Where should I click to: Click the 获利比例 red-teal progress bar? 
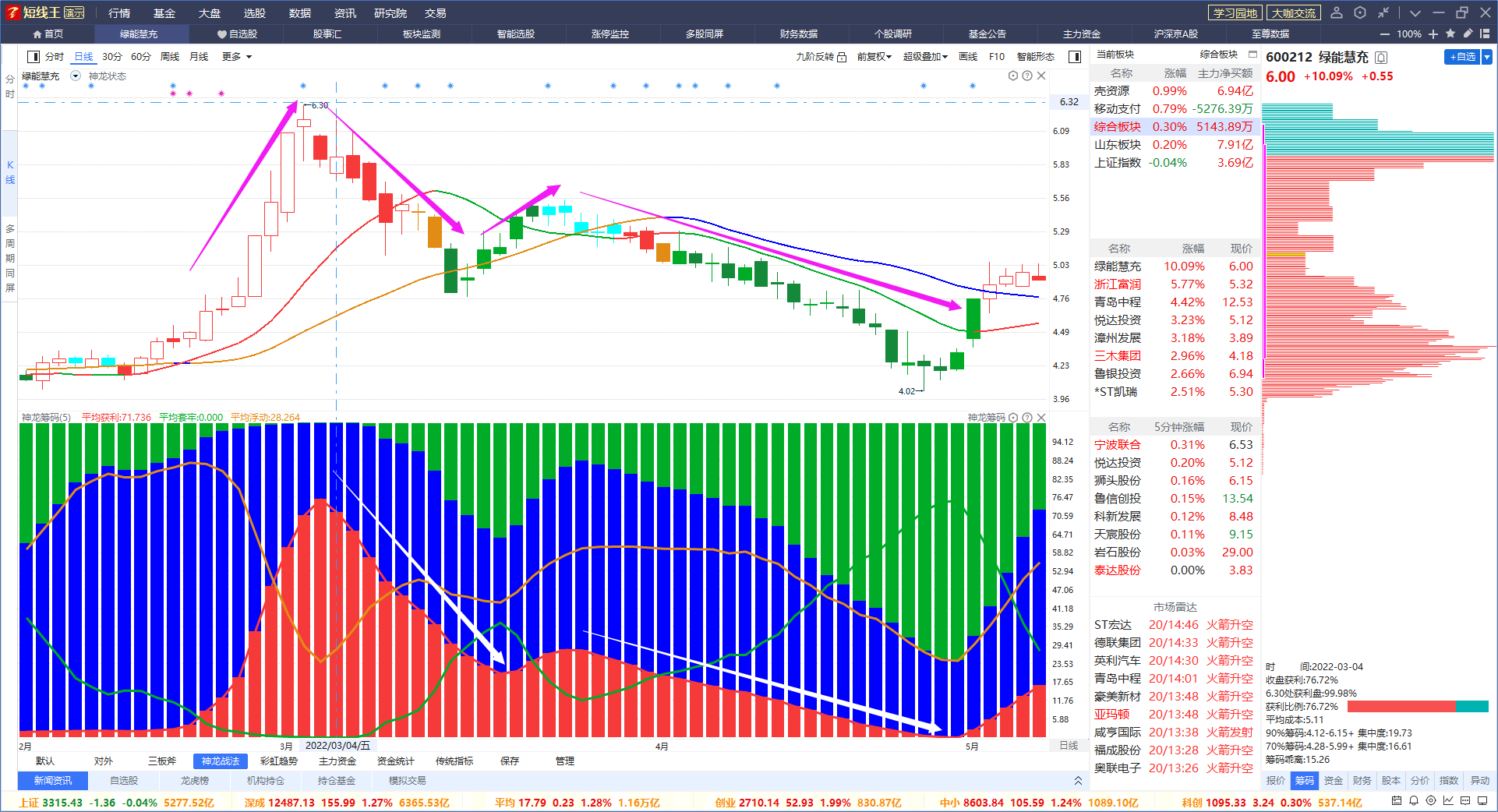(x=1418, y=707)
